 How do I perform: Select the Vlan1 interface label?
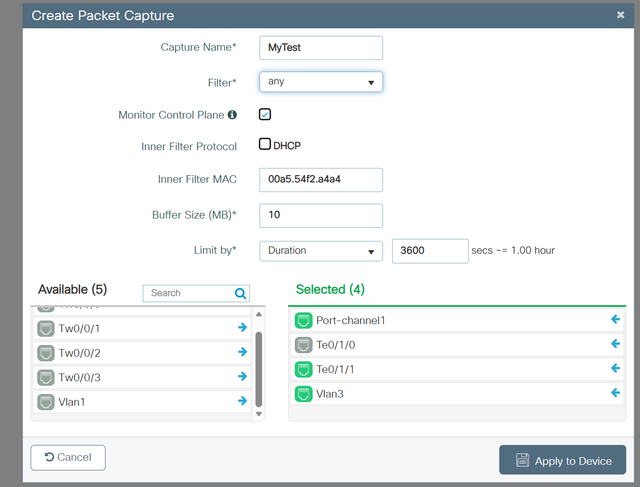pos(72,402)
